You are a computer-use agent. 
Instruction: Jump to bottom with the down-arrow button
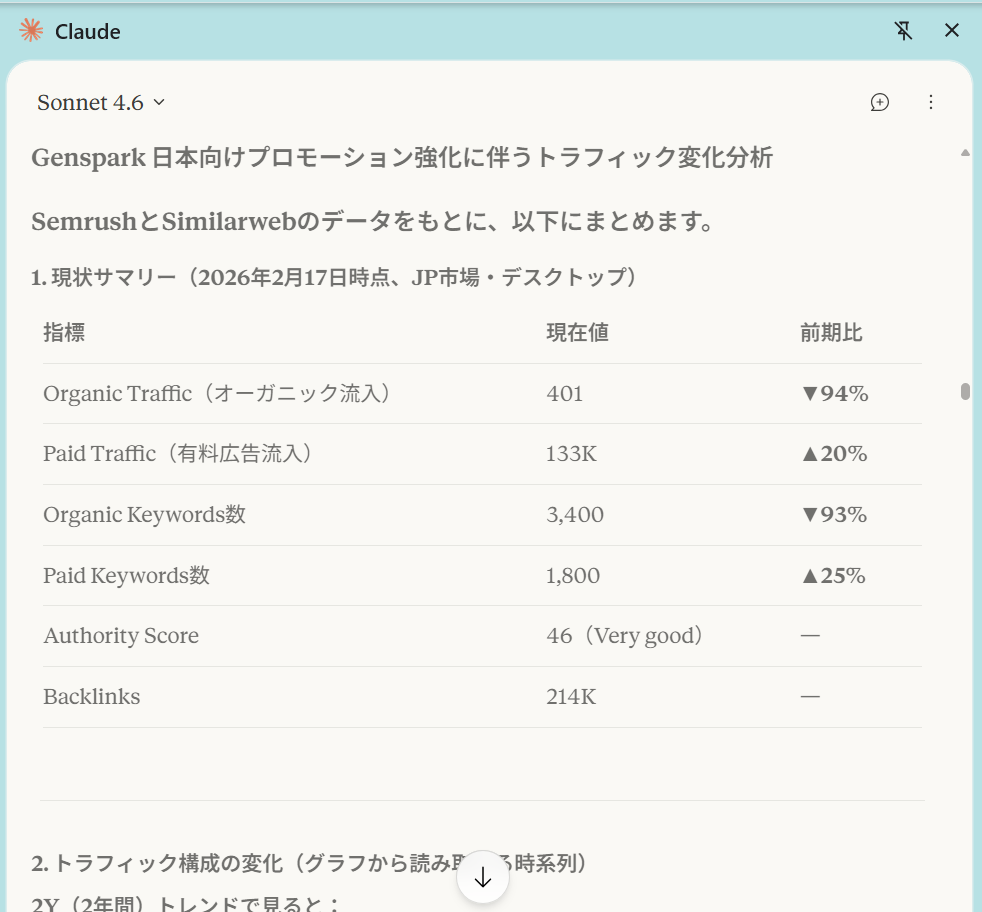click(x=483, y=877)
